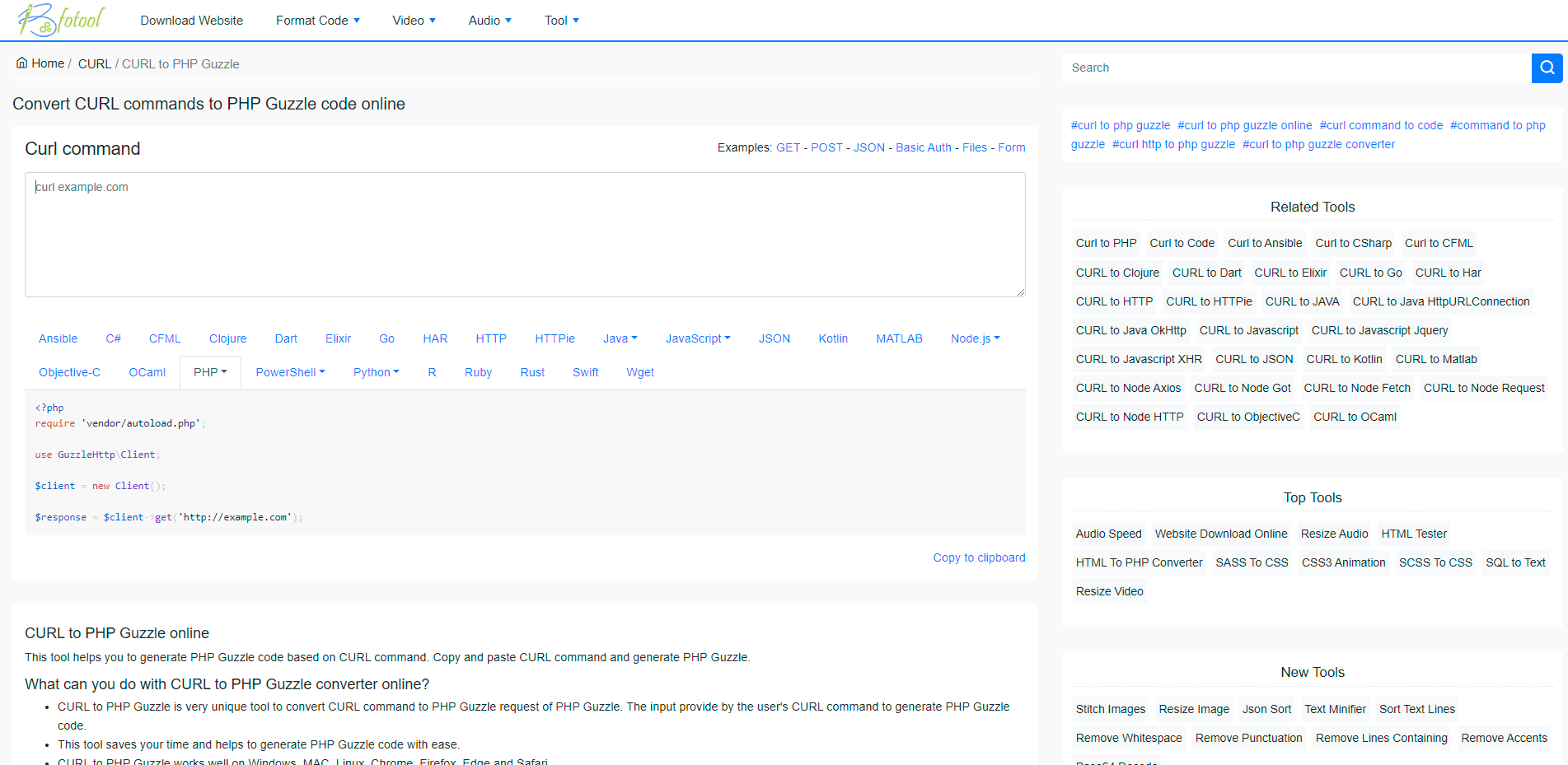Switch to the Ruby language tab
The image size is (1568, 765).
click(x=478, y=371)
